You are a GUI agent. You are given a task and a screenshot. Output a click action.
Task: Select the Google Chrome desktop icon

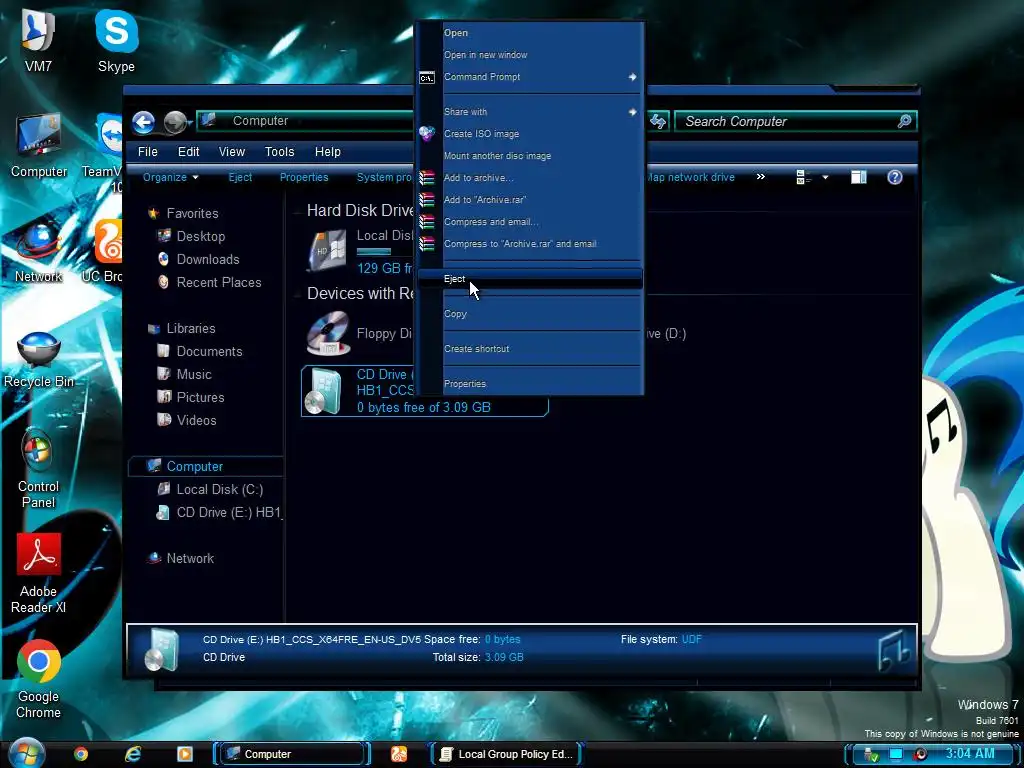[x=39, y=679]
